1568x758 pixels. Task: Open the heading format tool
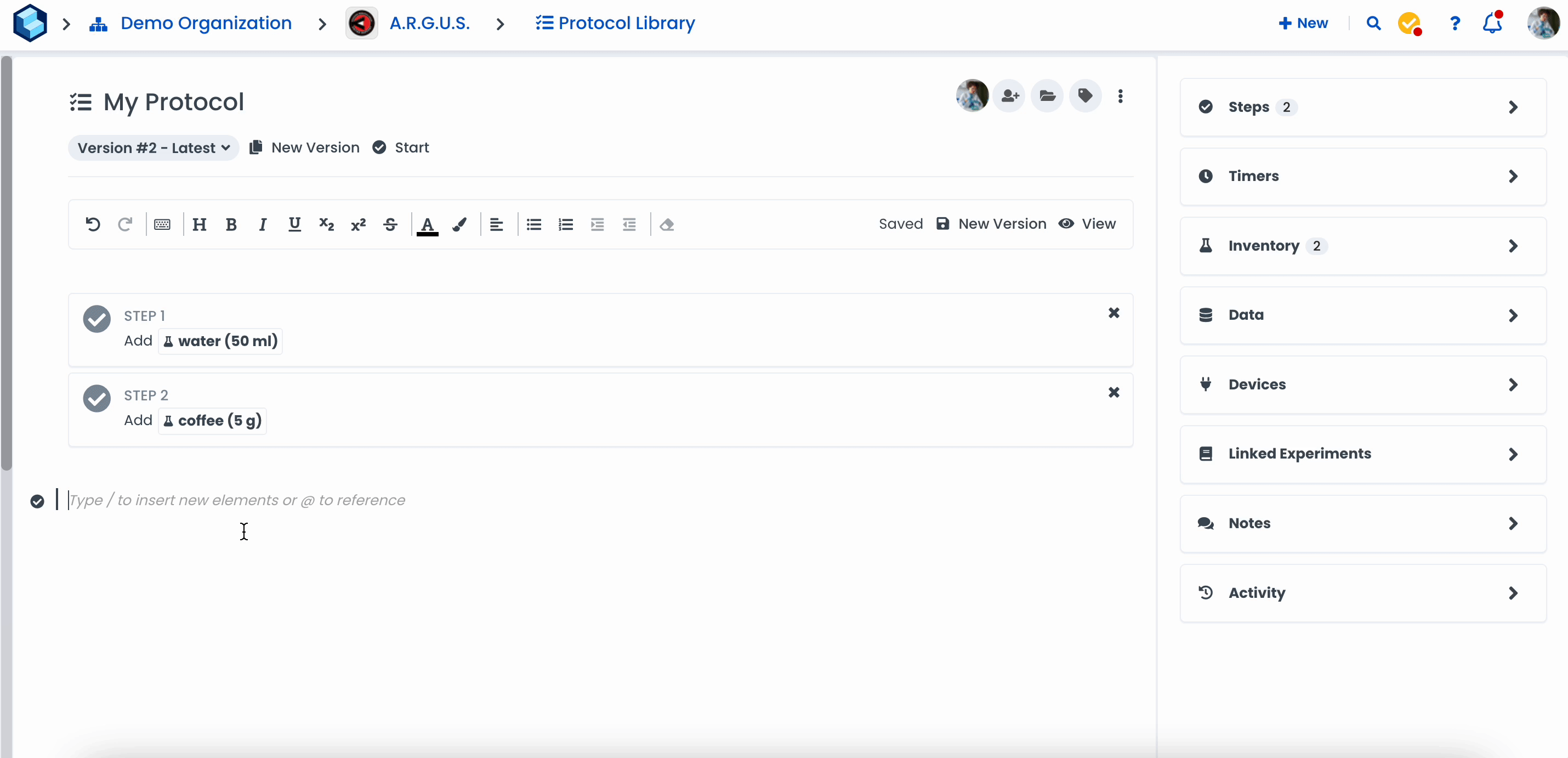coord(199,225)
